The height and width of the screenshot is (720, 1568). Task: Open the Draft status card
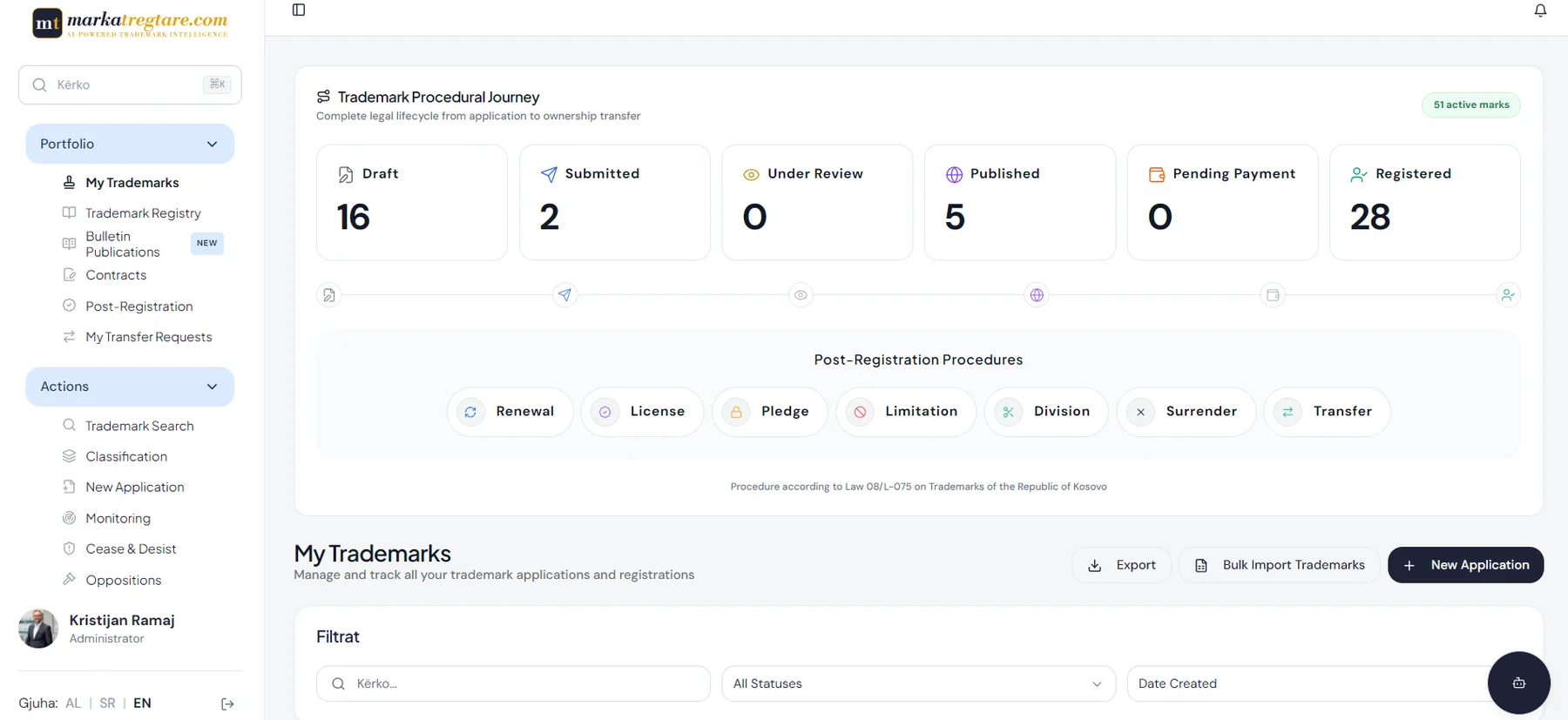click(x=412, y=202)
